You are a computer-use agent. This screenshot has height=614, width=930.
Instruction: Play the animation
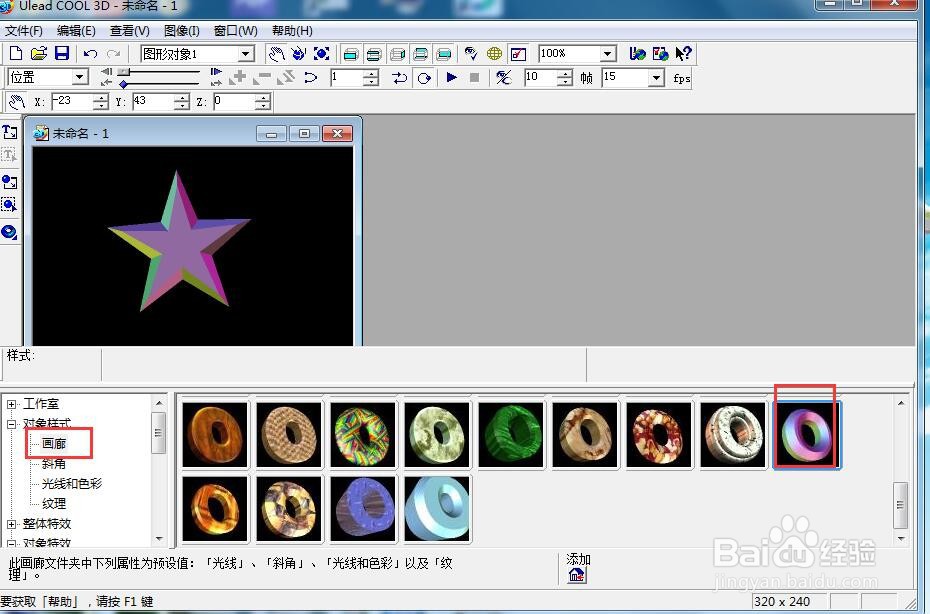point(451,77)
